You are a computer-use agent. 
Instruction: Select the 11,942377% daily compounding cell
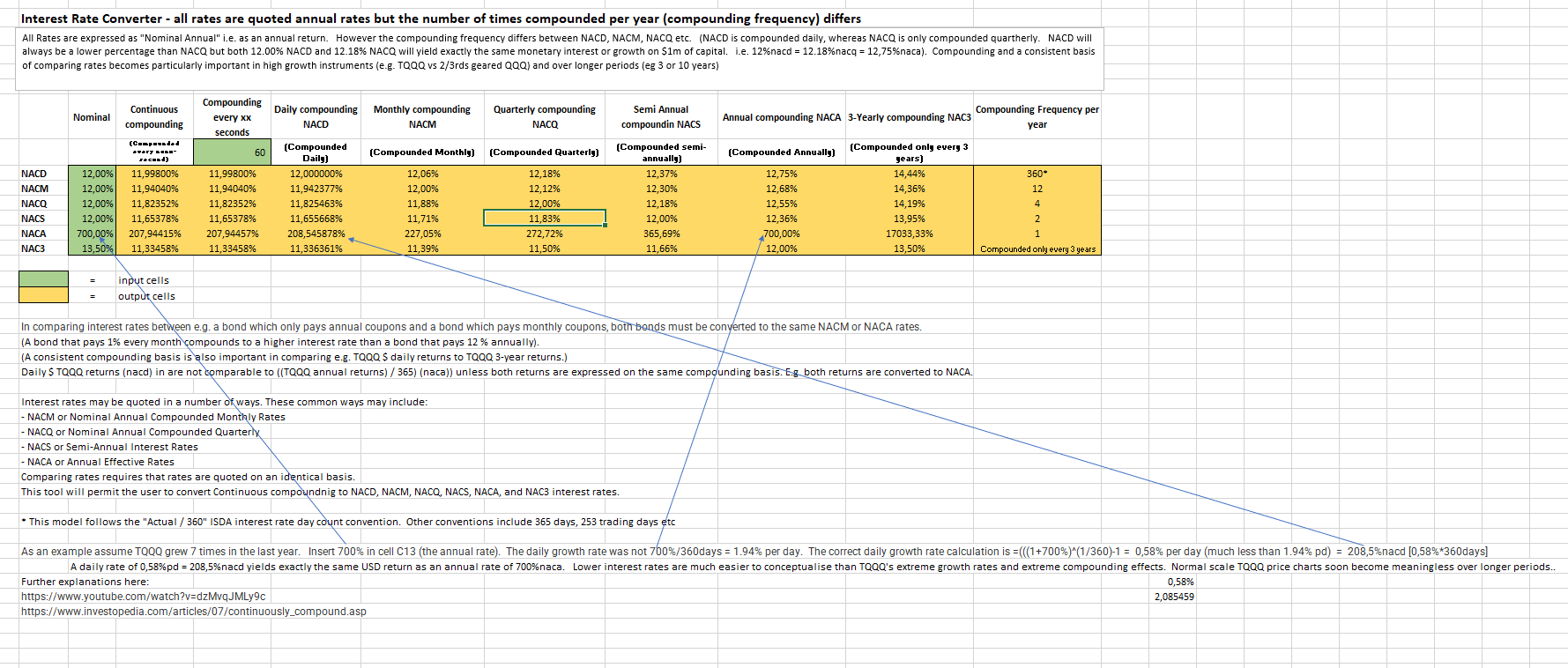point(316,189)
